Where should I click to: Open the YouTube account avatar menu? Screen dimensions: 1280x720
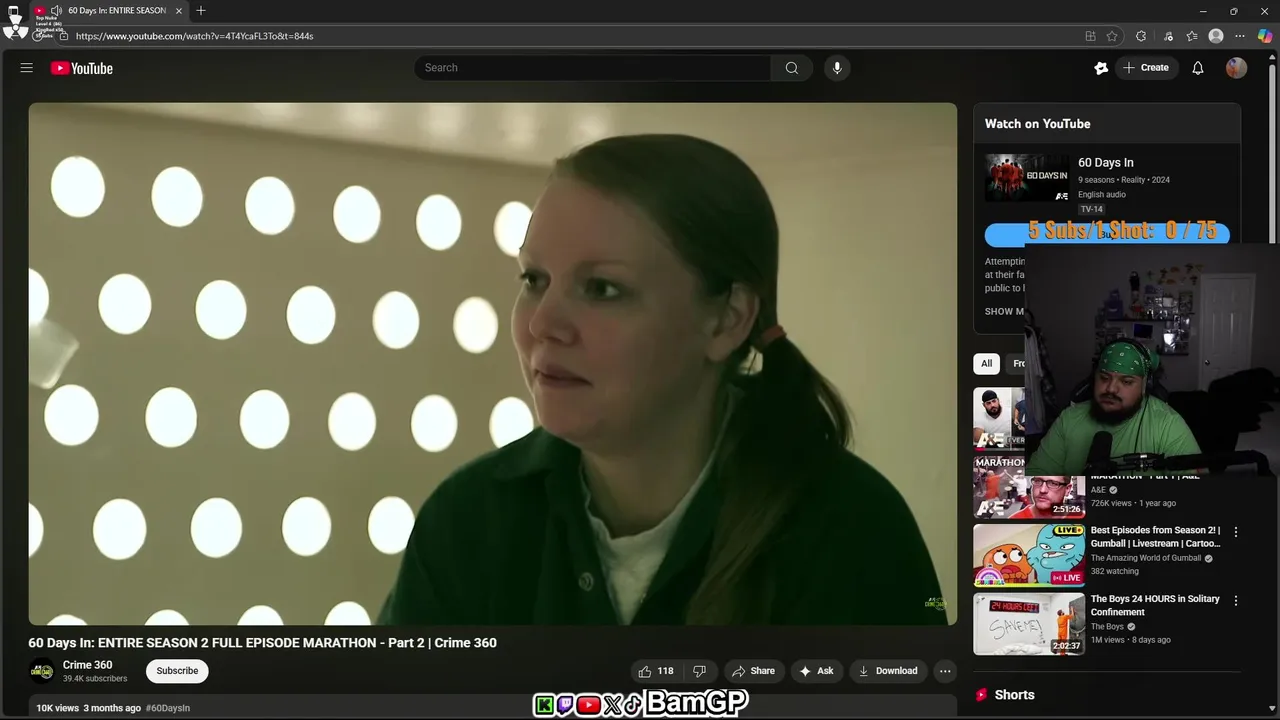1237,68
